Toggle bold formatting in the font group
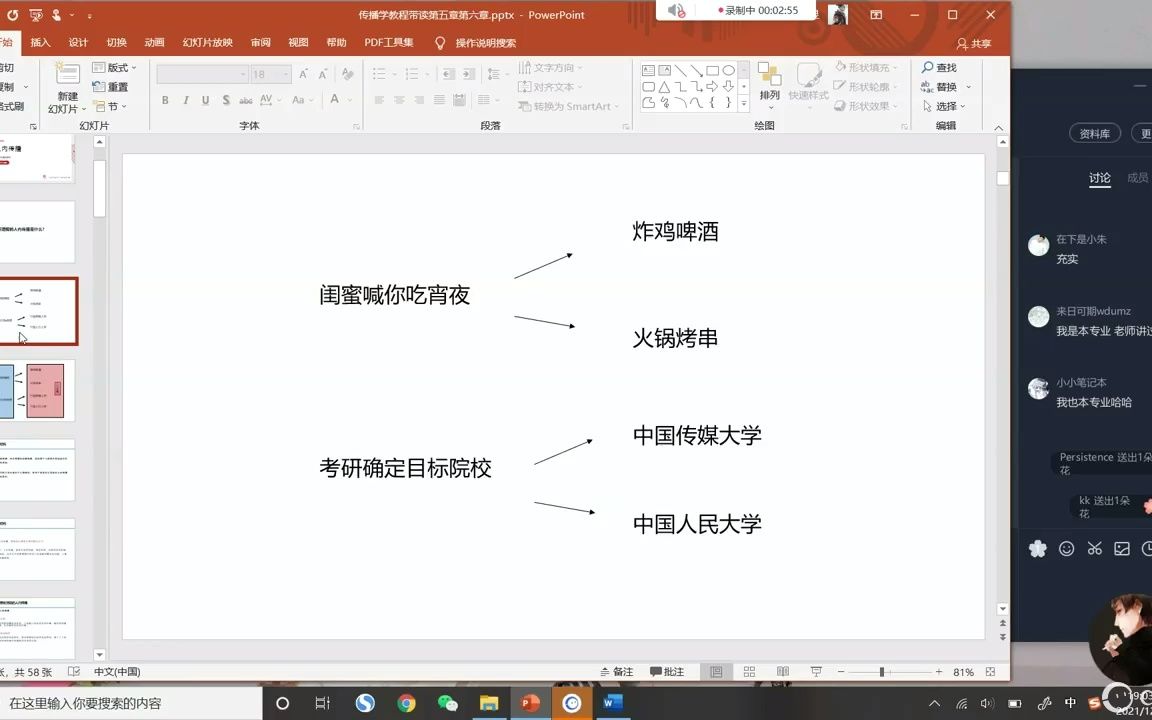 (x=164, y=100)
